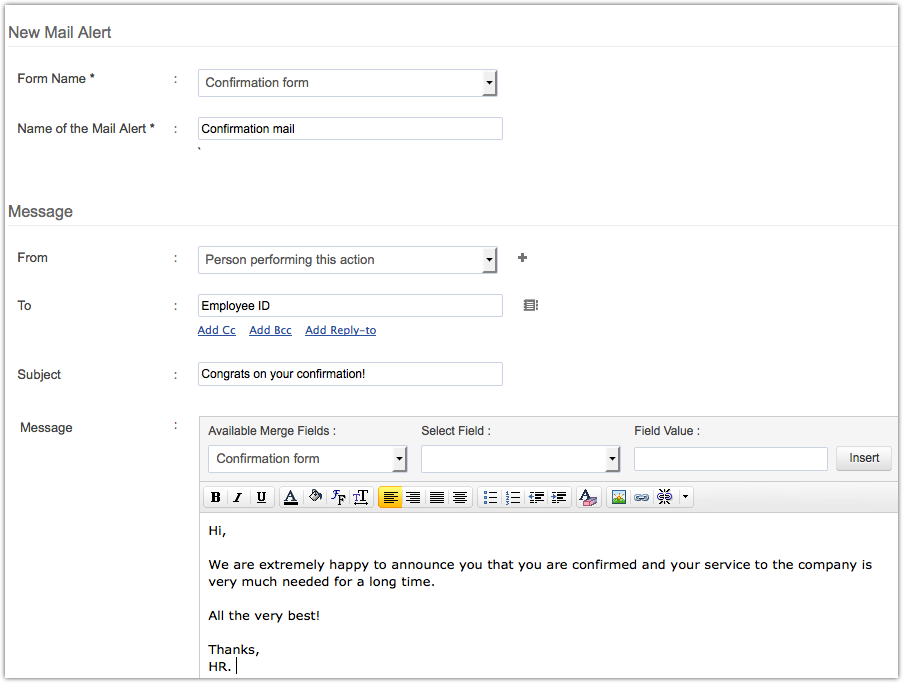Screen dimensions: 903x683
Task: Toggle left alignment in the editor
Action: 390,497
